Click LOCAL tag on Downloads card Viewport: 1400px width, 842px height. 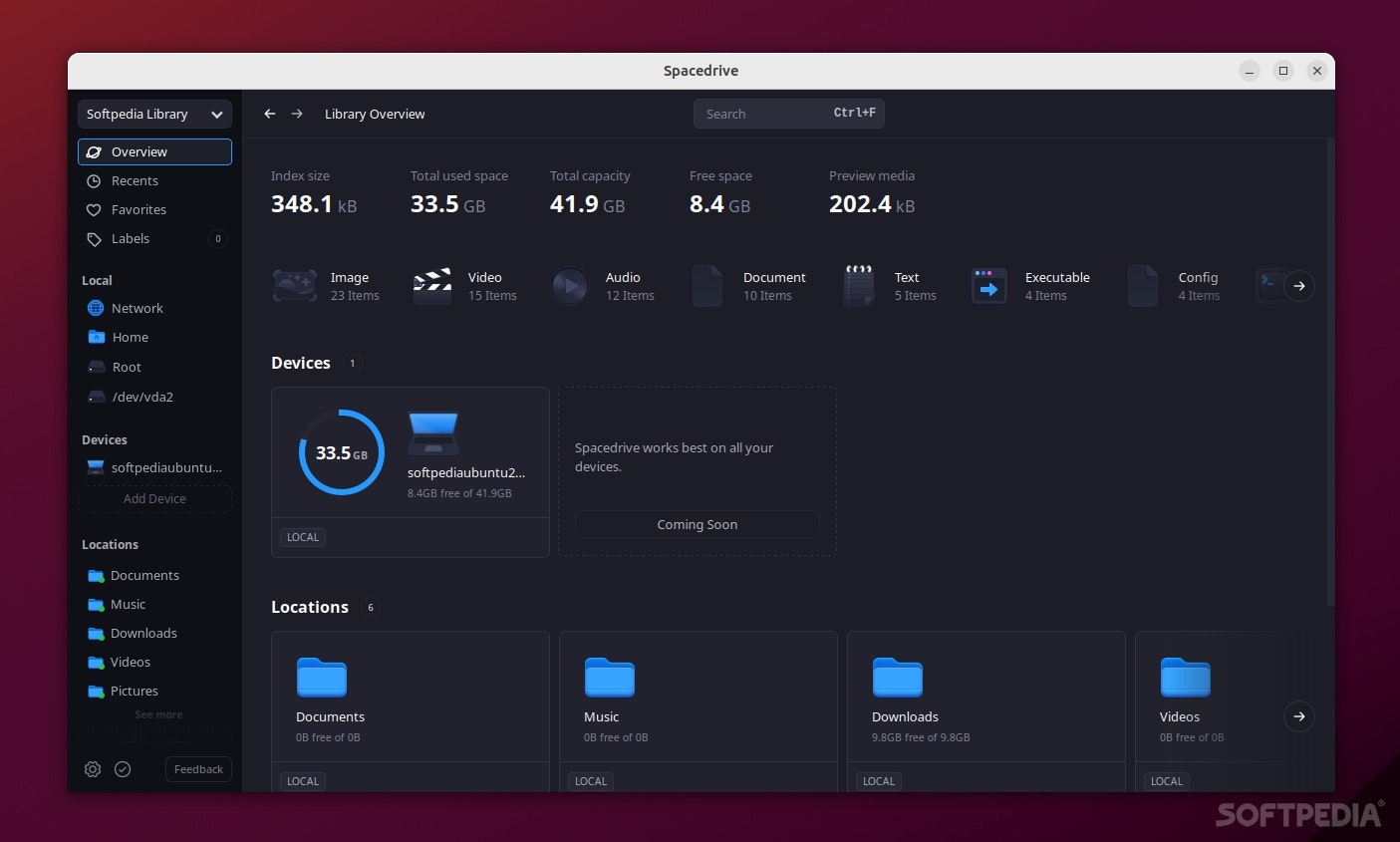click(x=879, y=781)
